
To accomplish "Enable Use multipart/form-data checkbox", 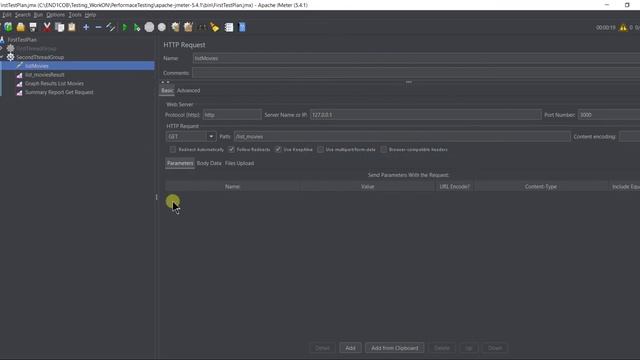I will coord(320,149).
